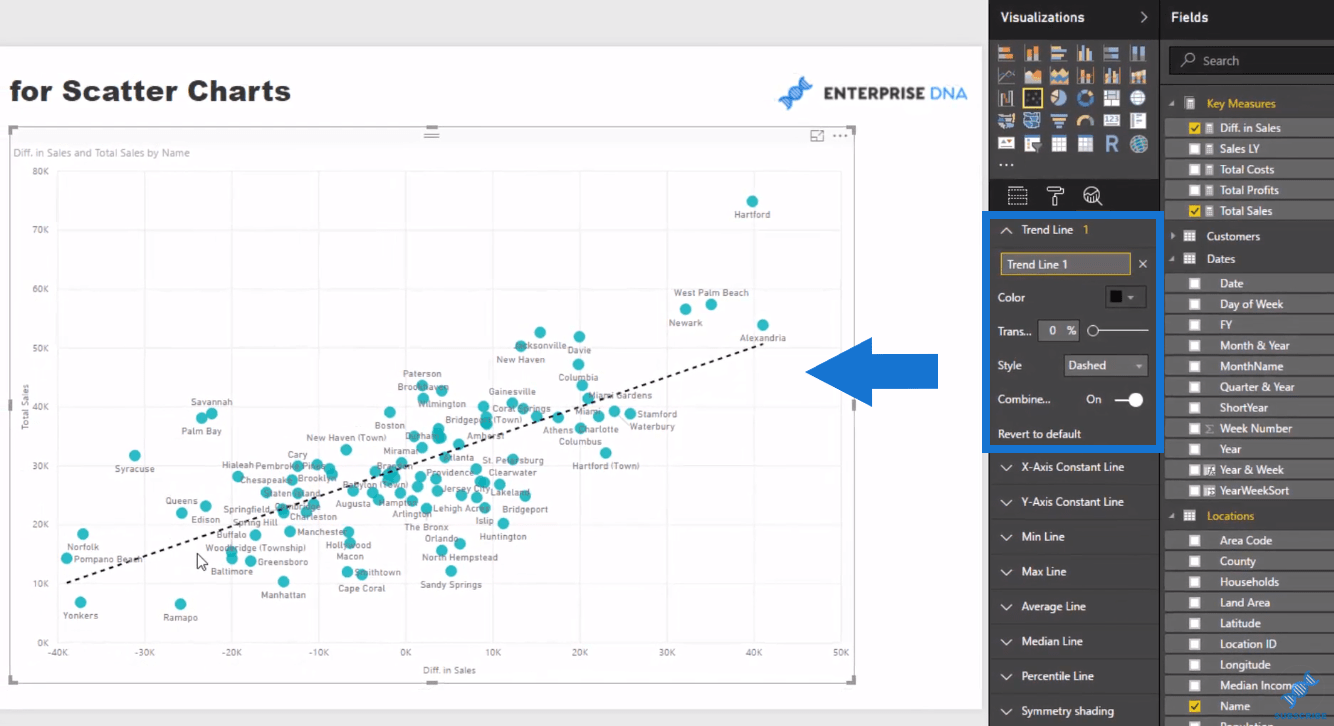Screen dimensions: 1334x726
Task: Select the ribbon chart visual
Action: coord(1137,75)
